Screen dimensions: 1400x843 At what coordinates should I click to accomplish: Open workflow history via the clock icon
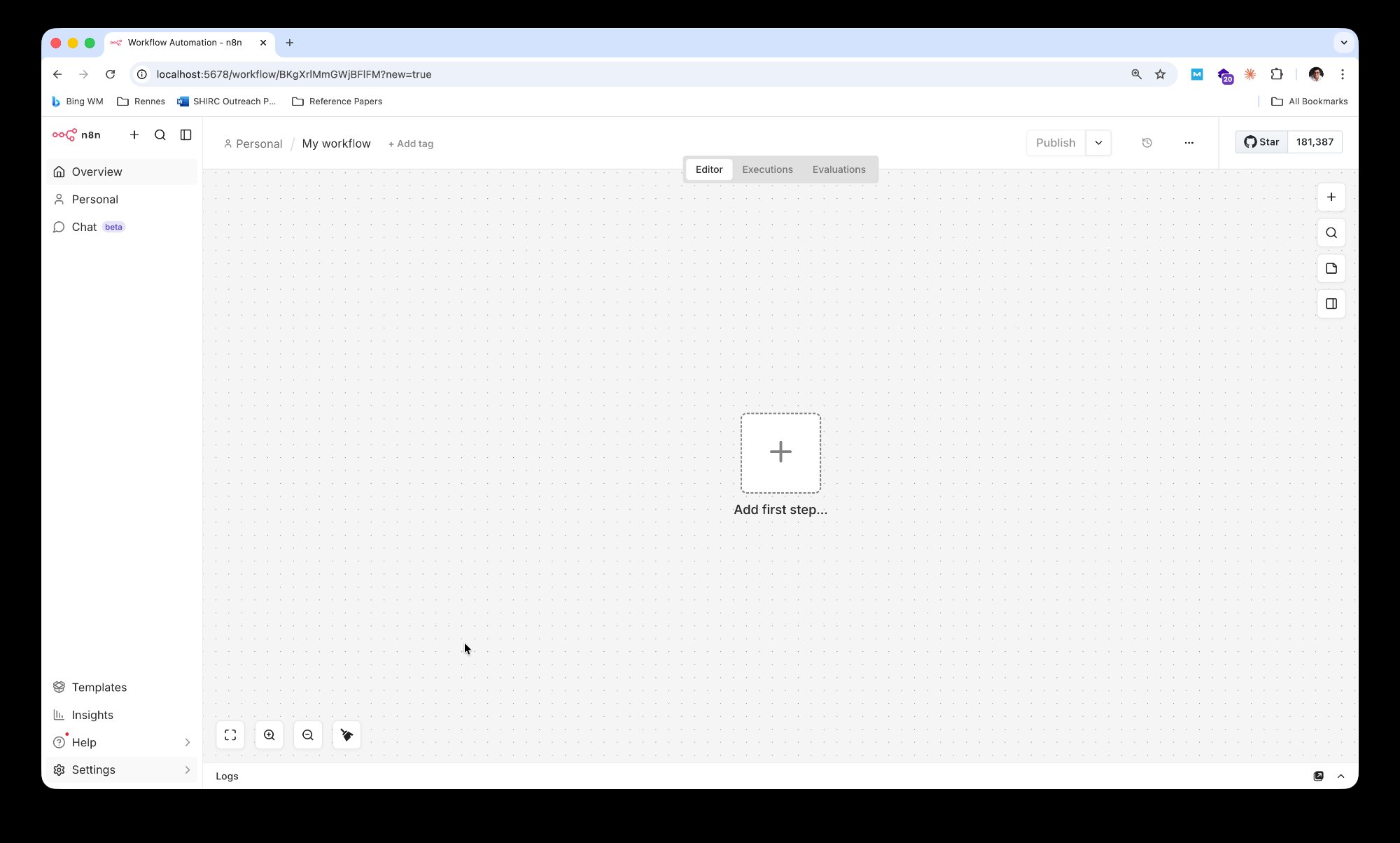point(1146,143)
